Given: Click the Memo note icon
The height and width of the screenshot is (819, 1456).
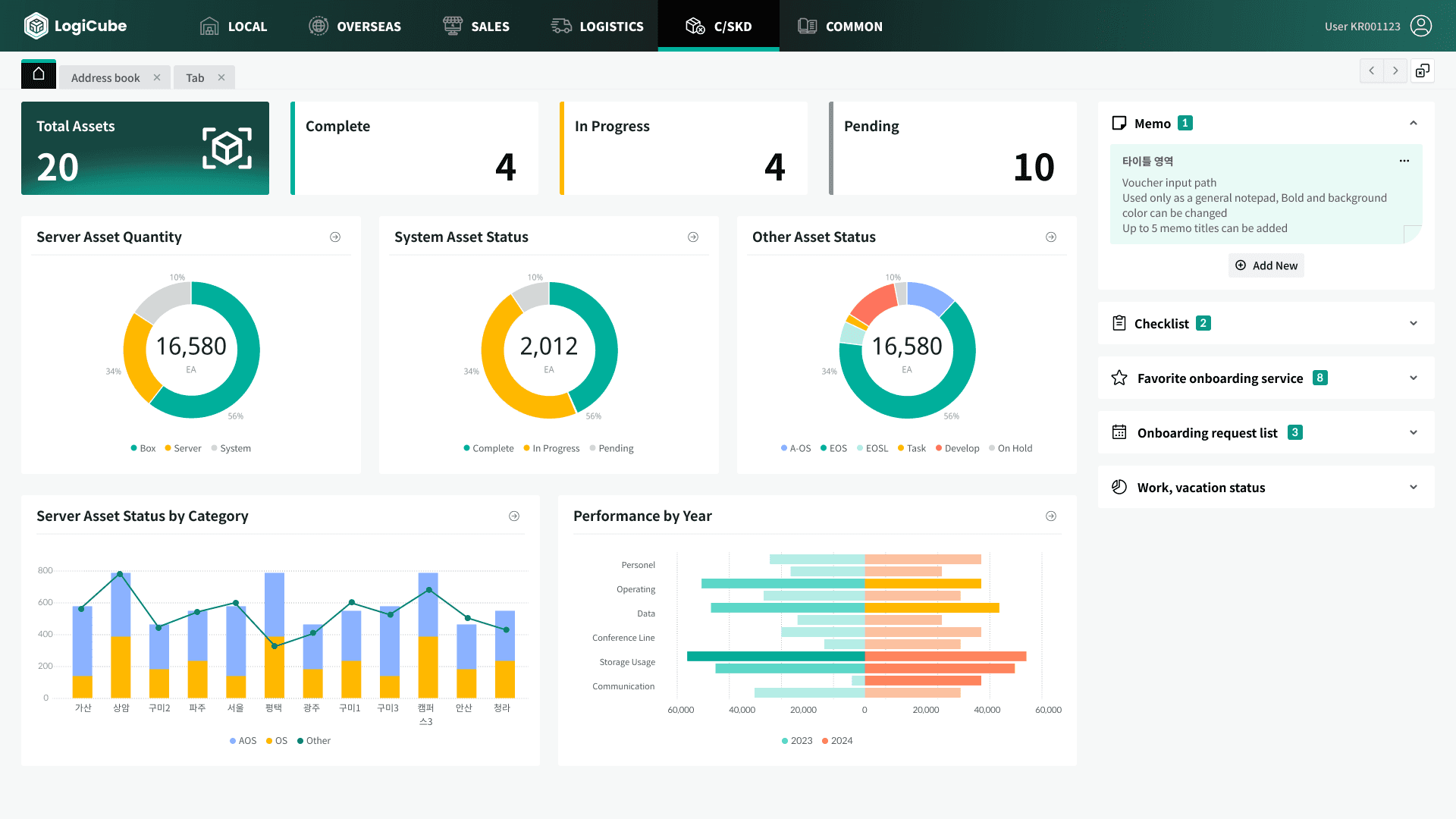Looking at the screenshot, I should pos(1119,123).
